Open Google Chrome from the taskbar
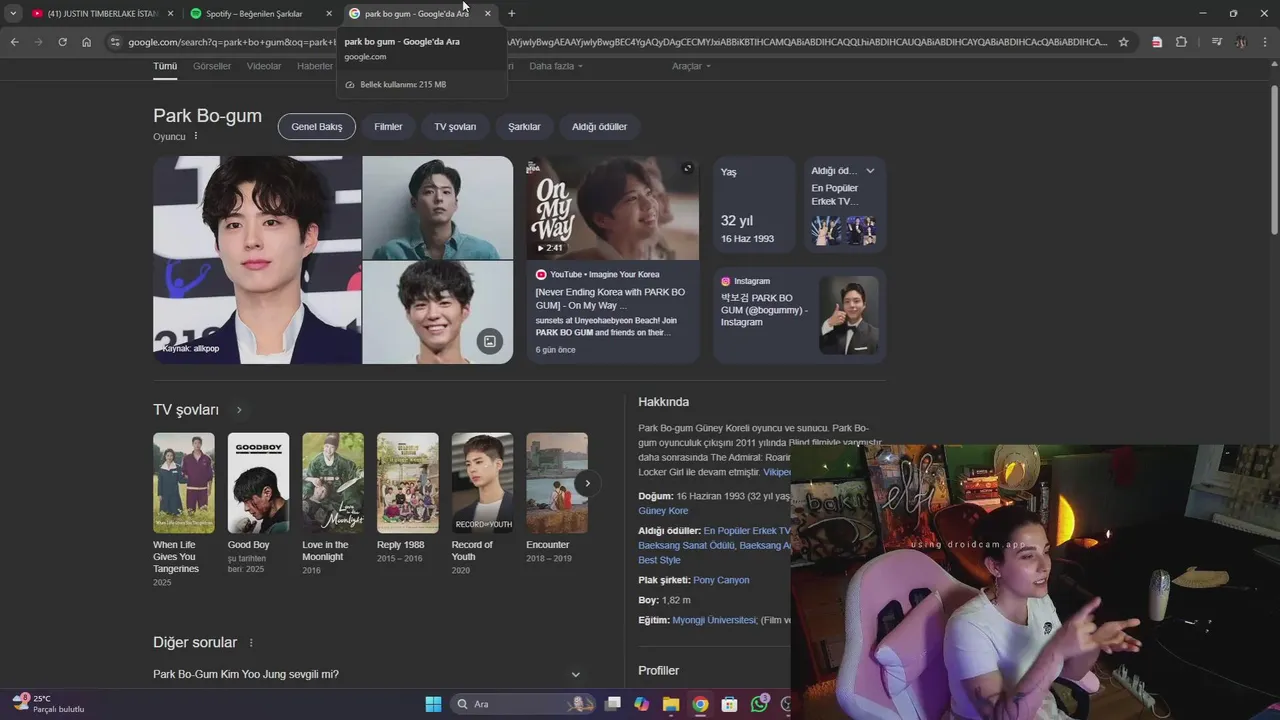 [x=700, y=704]
